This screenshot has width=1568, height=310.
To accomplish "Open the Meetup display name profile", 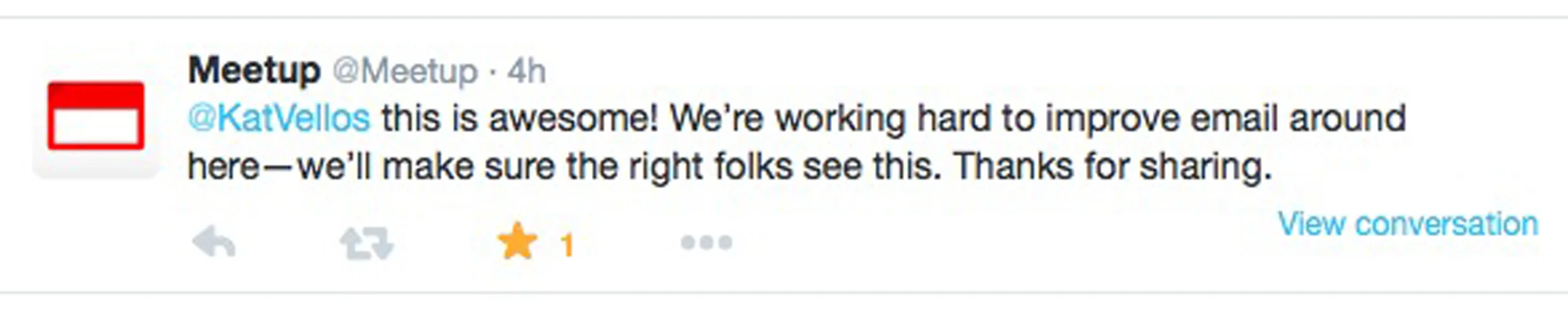I will coord(254,72).
